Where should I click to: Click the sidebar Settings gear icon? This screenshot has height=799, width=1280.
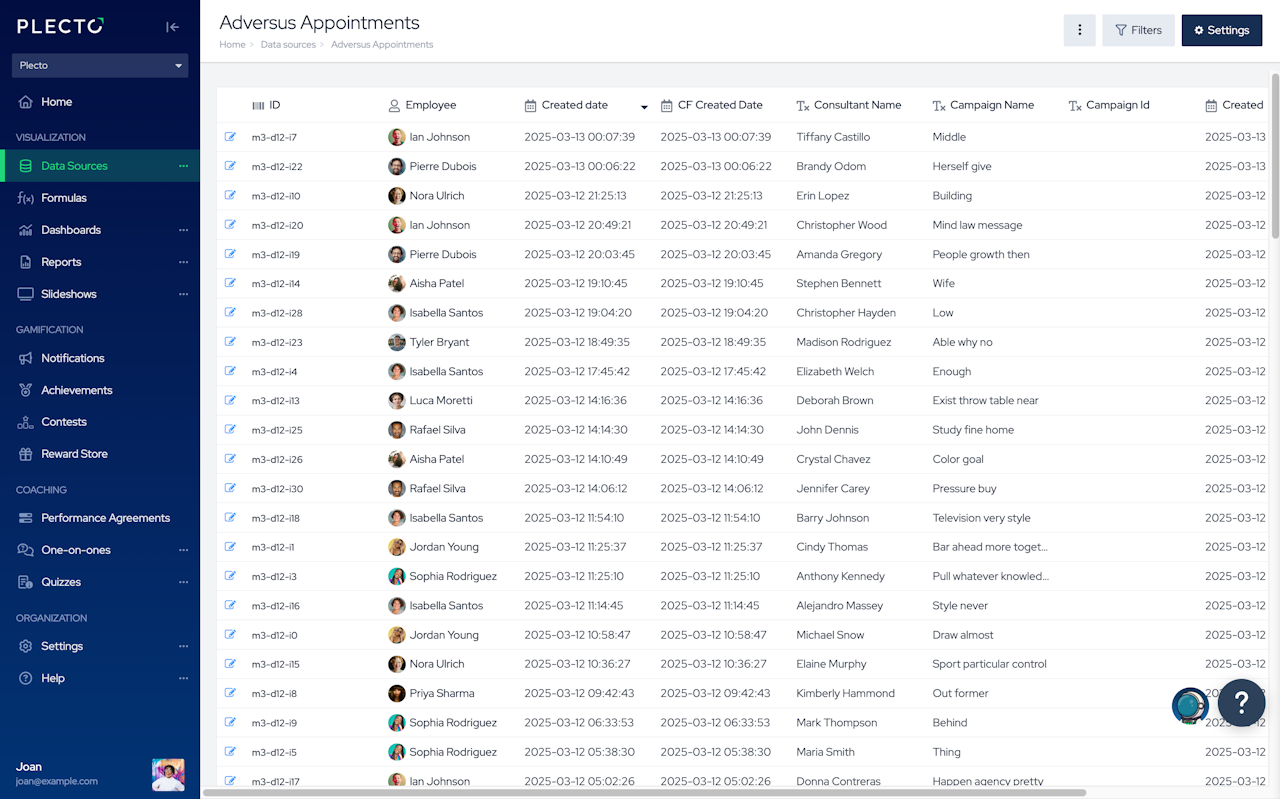(25, 646)
